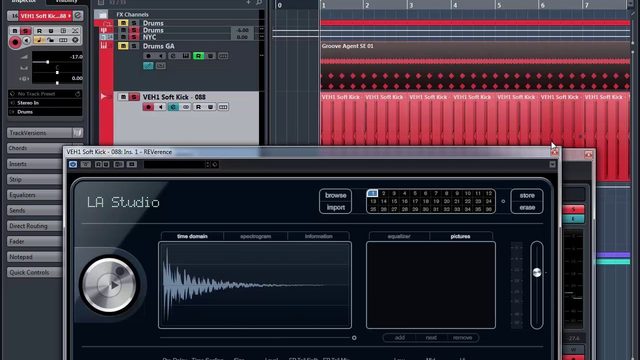Click add picture button
640x360 pixels.
pyautogui.click(x=400, y=338)
